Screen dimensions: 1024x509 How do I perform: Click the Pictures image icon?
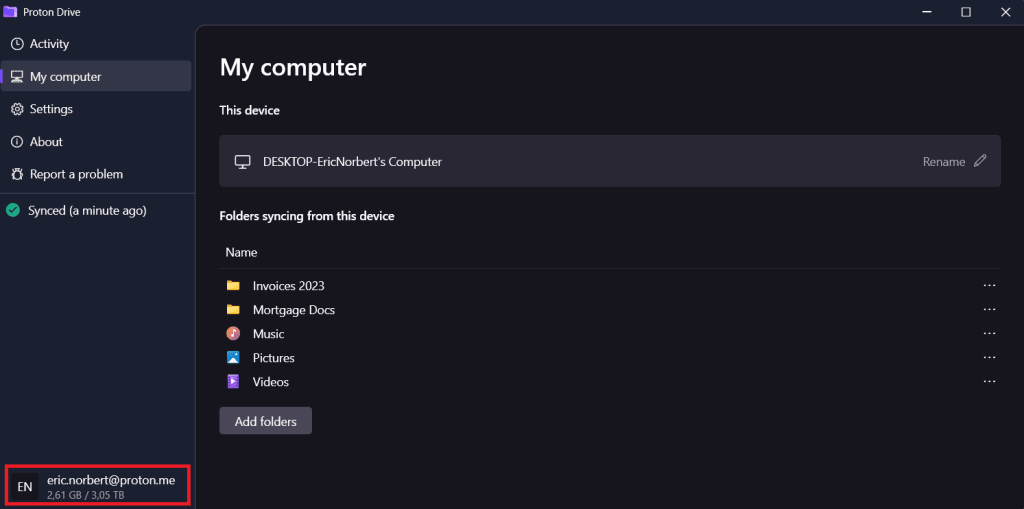[233, 357]
